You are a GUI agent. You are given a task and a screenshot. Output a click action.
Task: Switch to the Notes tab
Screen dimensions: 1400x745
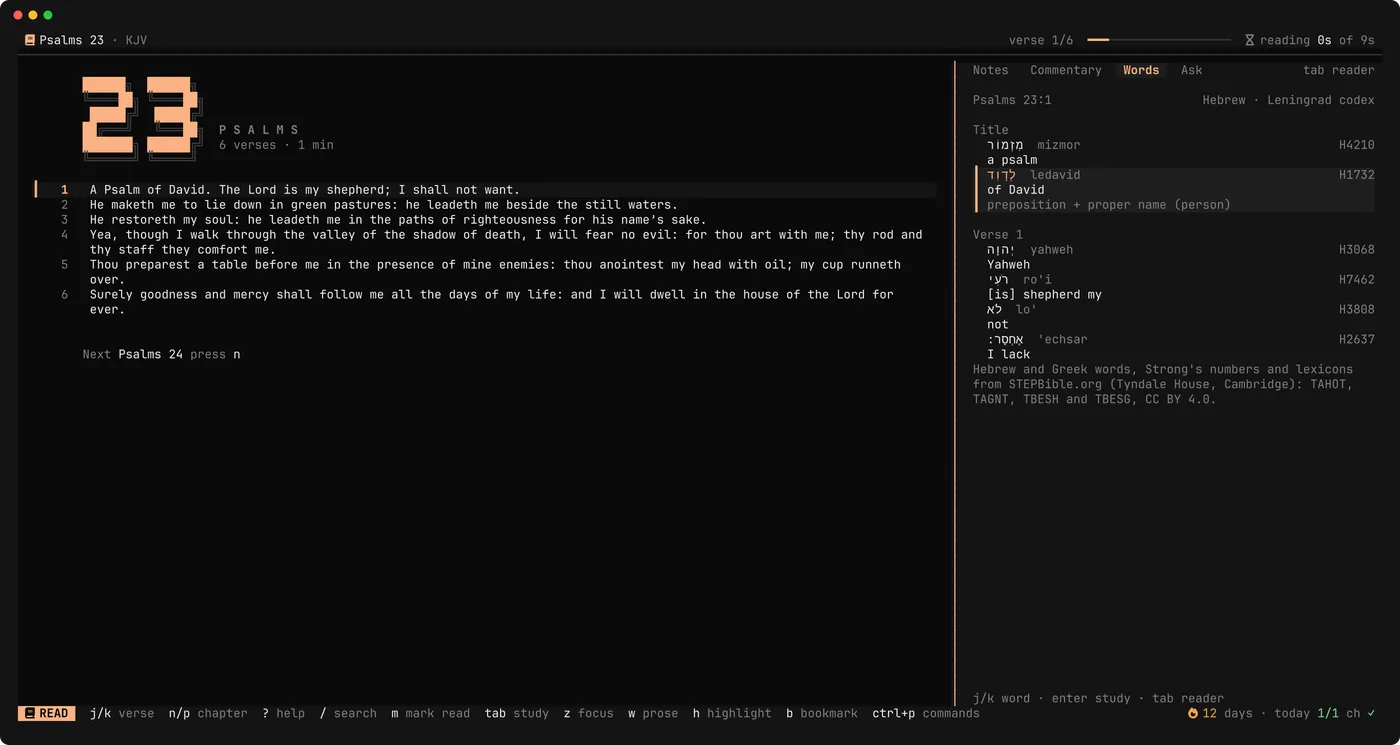point(990,70)
